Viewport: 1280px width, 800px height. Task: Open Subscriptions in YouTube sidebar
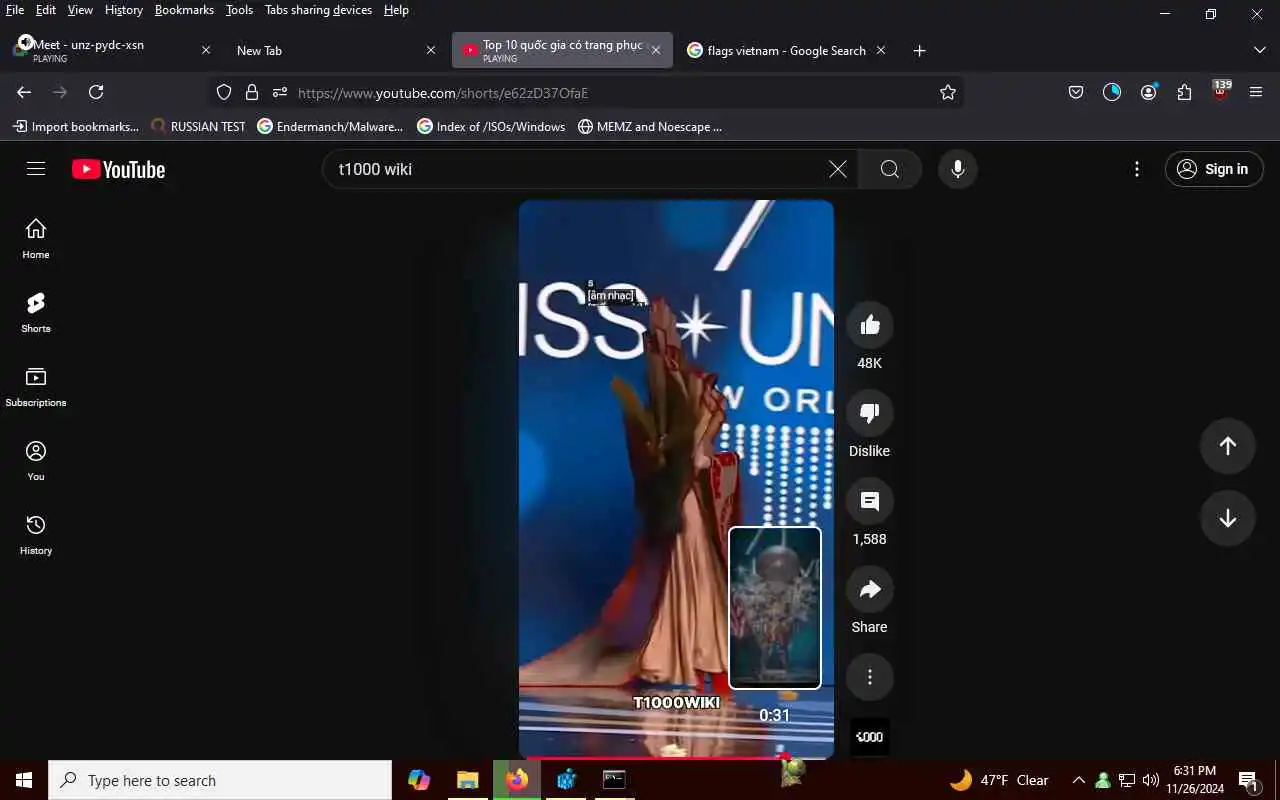[36, 387]
